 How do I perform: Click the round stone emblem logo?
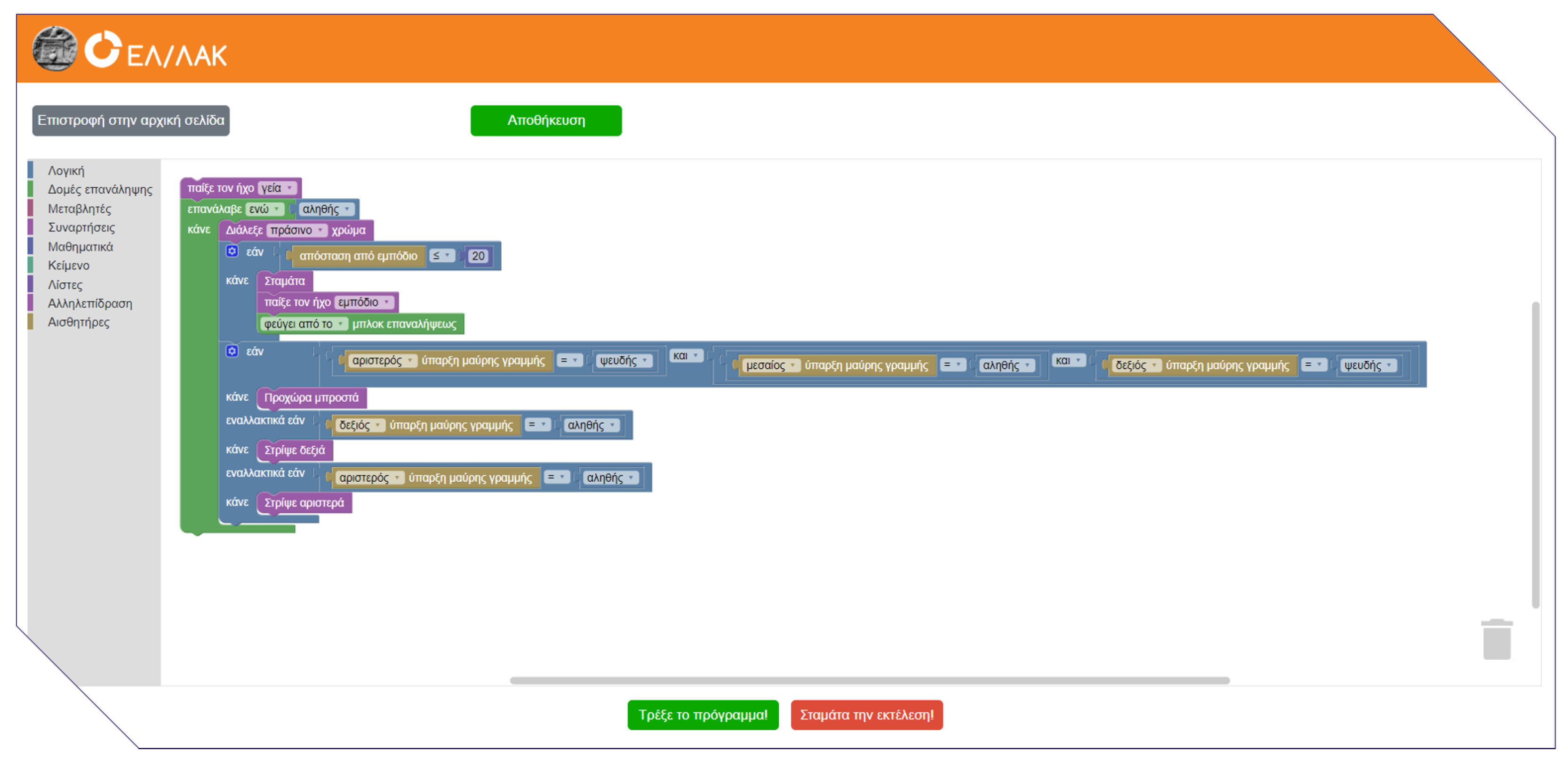pyautogui.click(x=55, y=49)
